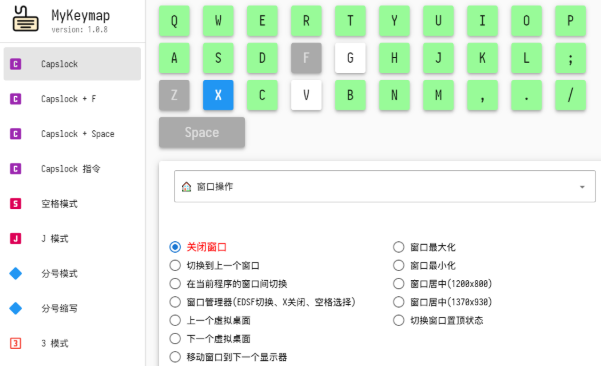
Task: Click the purple icon next to Capslock + Space
Action: 15,134
